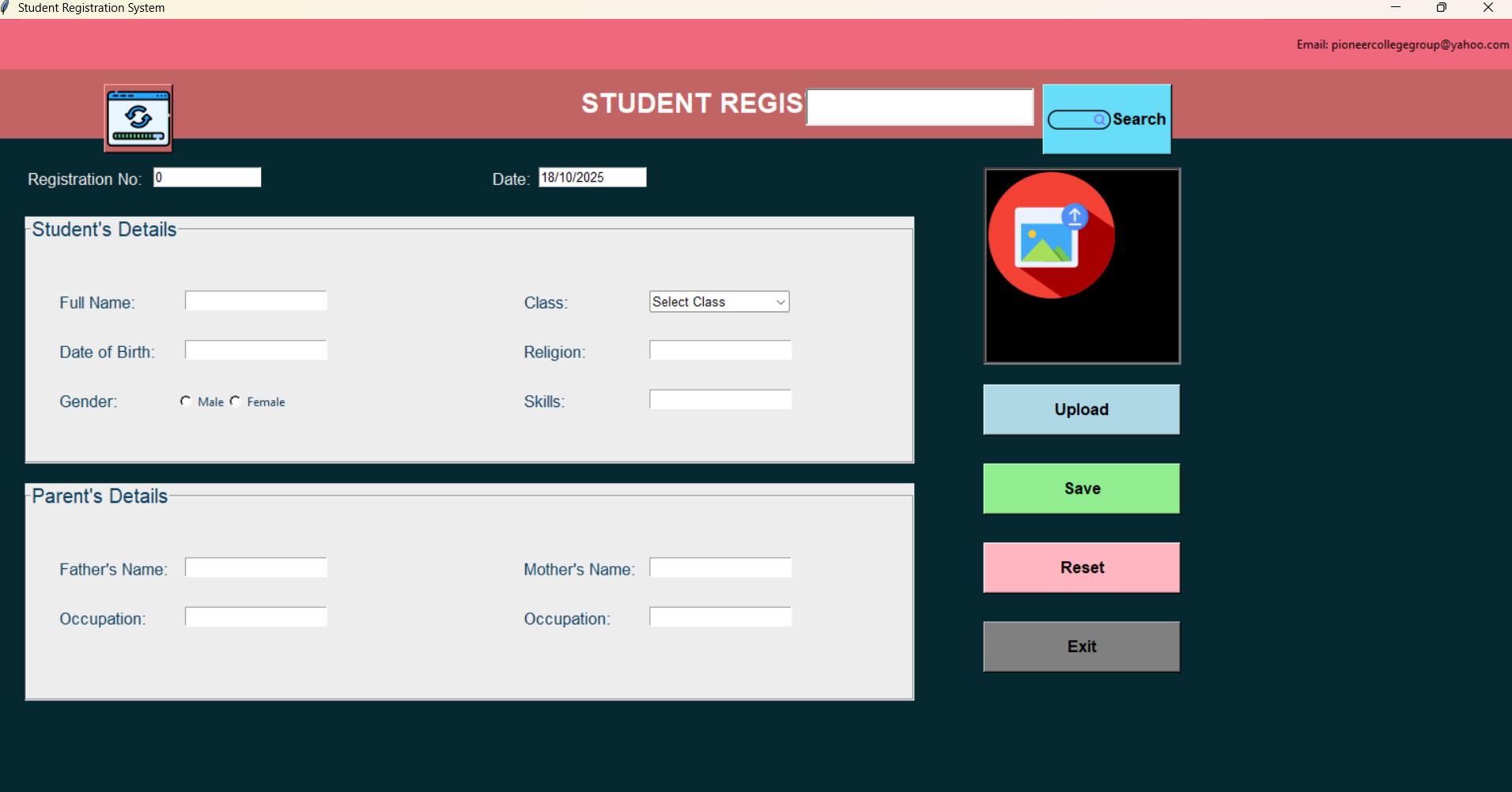Click the Skills input field
Image resolution: width=1512 pixels, height=792 pixels.
tap(719, 399)
